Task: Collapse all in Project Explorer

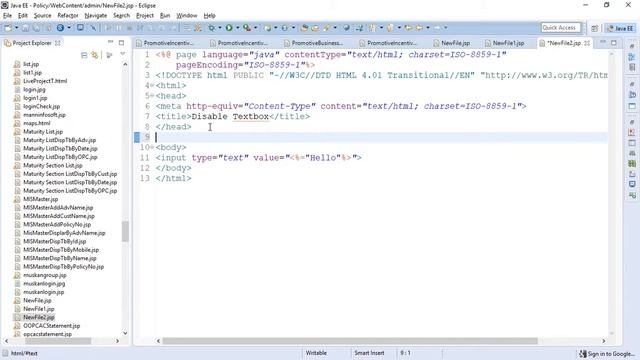Action: (84, 55)
